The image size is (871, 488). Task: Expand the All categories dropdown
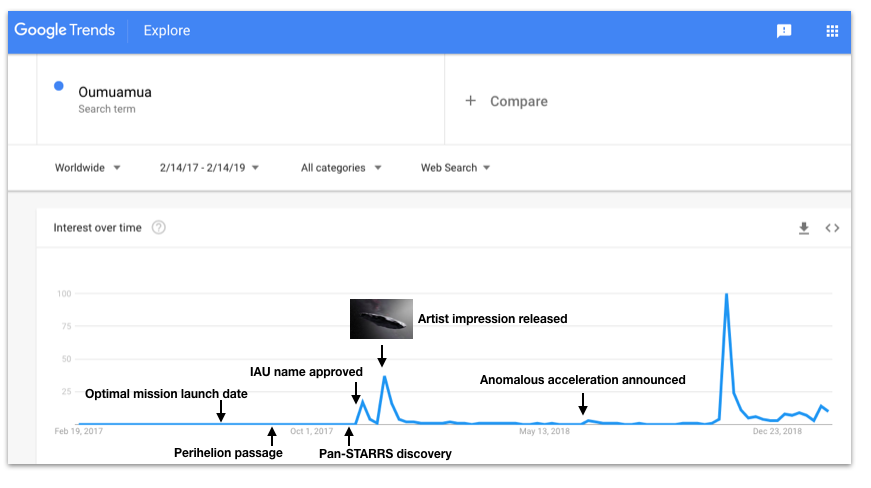click(x=341, y=168)
